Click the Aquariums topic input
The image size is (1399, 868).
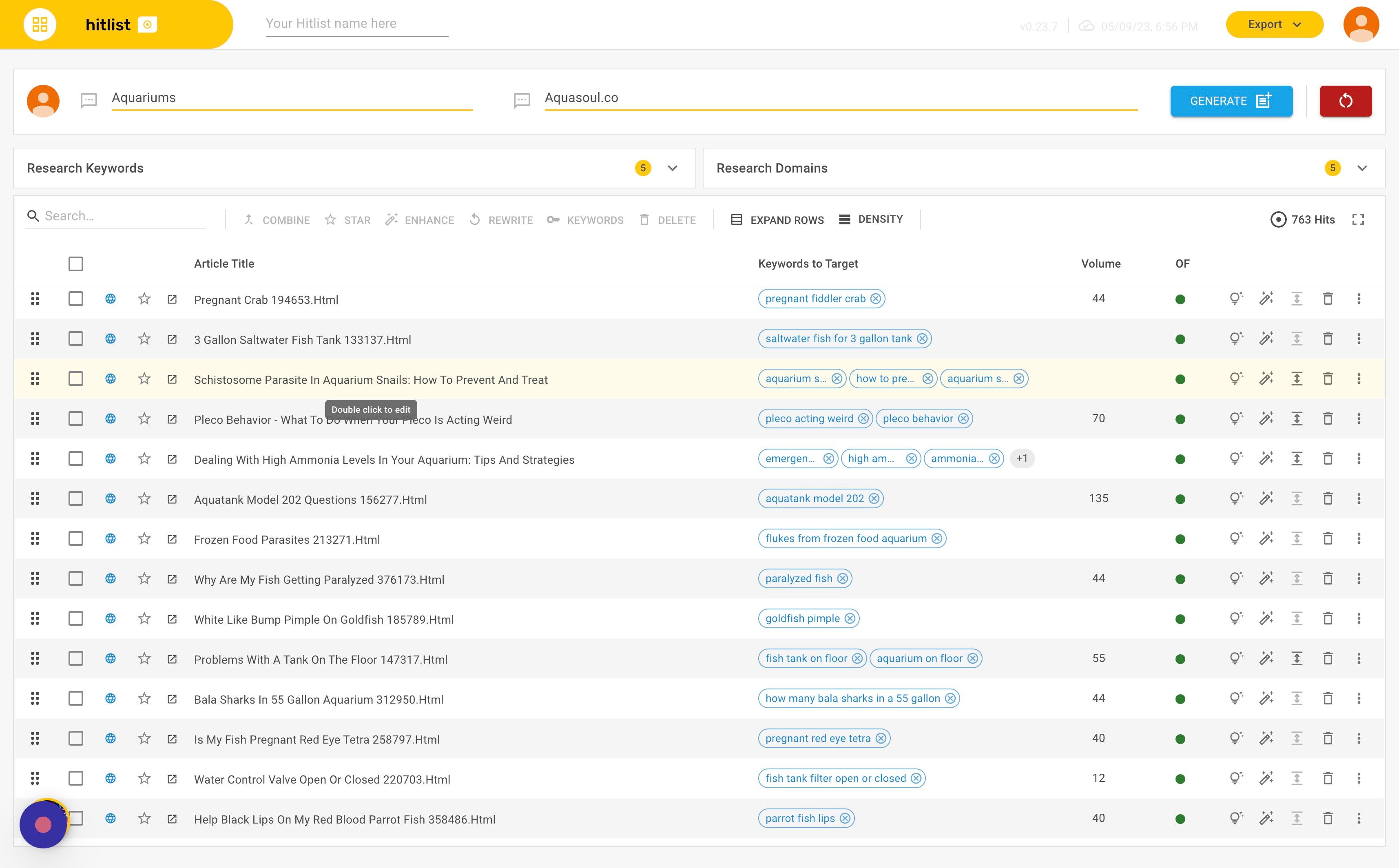click(292, 98)
